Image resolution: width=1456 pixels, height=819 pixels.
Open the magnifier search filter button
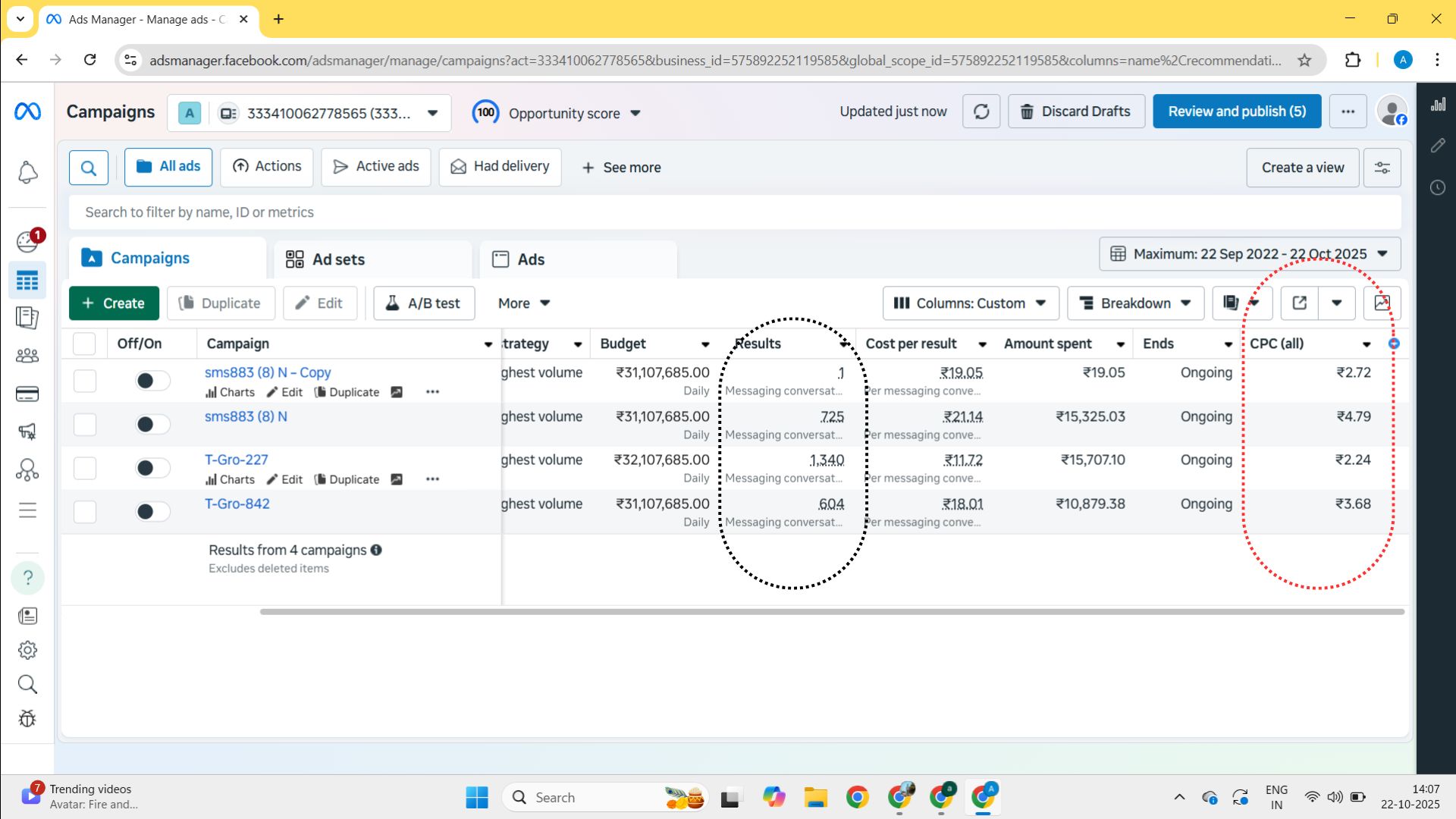[89, 167]
